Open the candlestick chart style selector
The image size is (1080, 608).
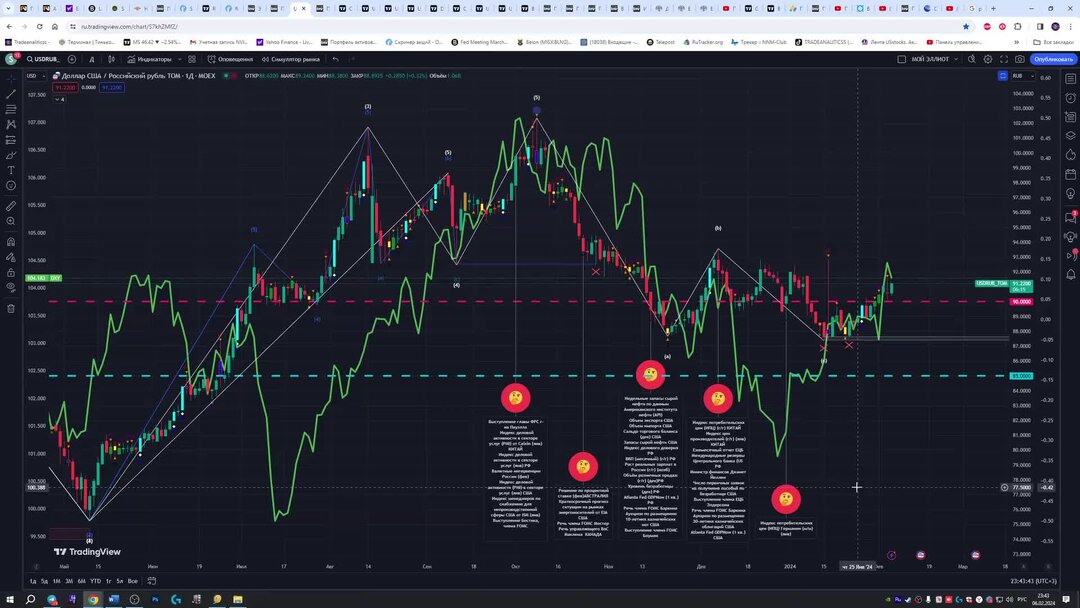(x=111, y=59)
